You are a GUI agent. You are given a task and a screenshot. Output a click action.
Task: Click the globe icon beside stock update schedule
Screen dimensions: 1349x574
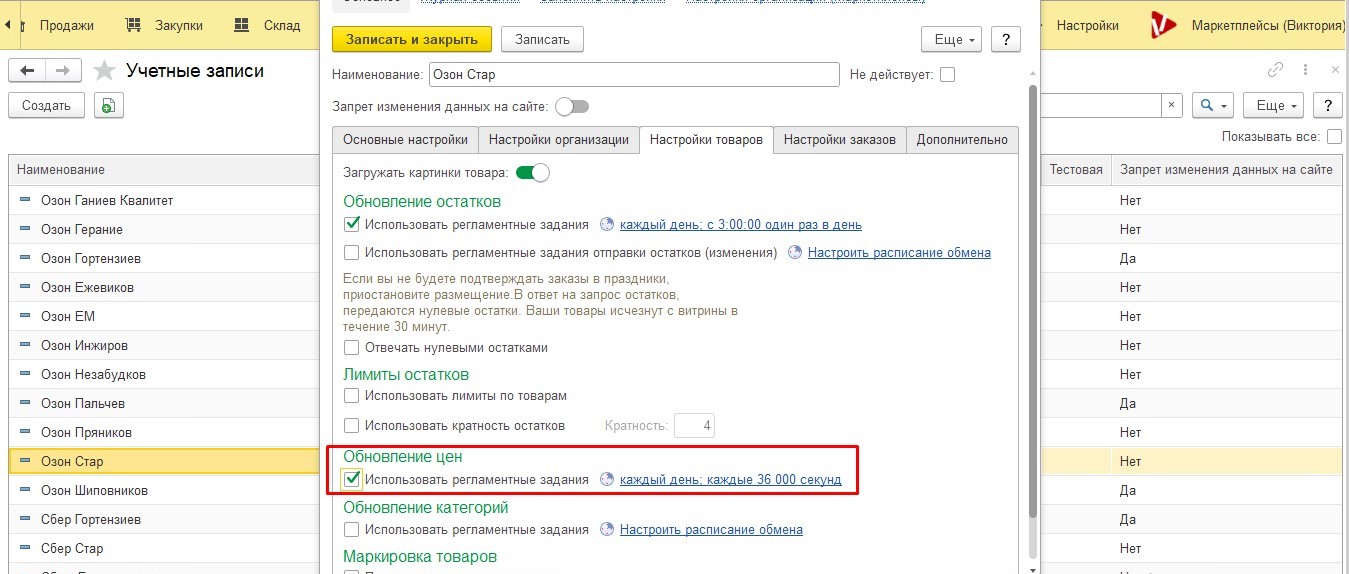click(606, 225)
